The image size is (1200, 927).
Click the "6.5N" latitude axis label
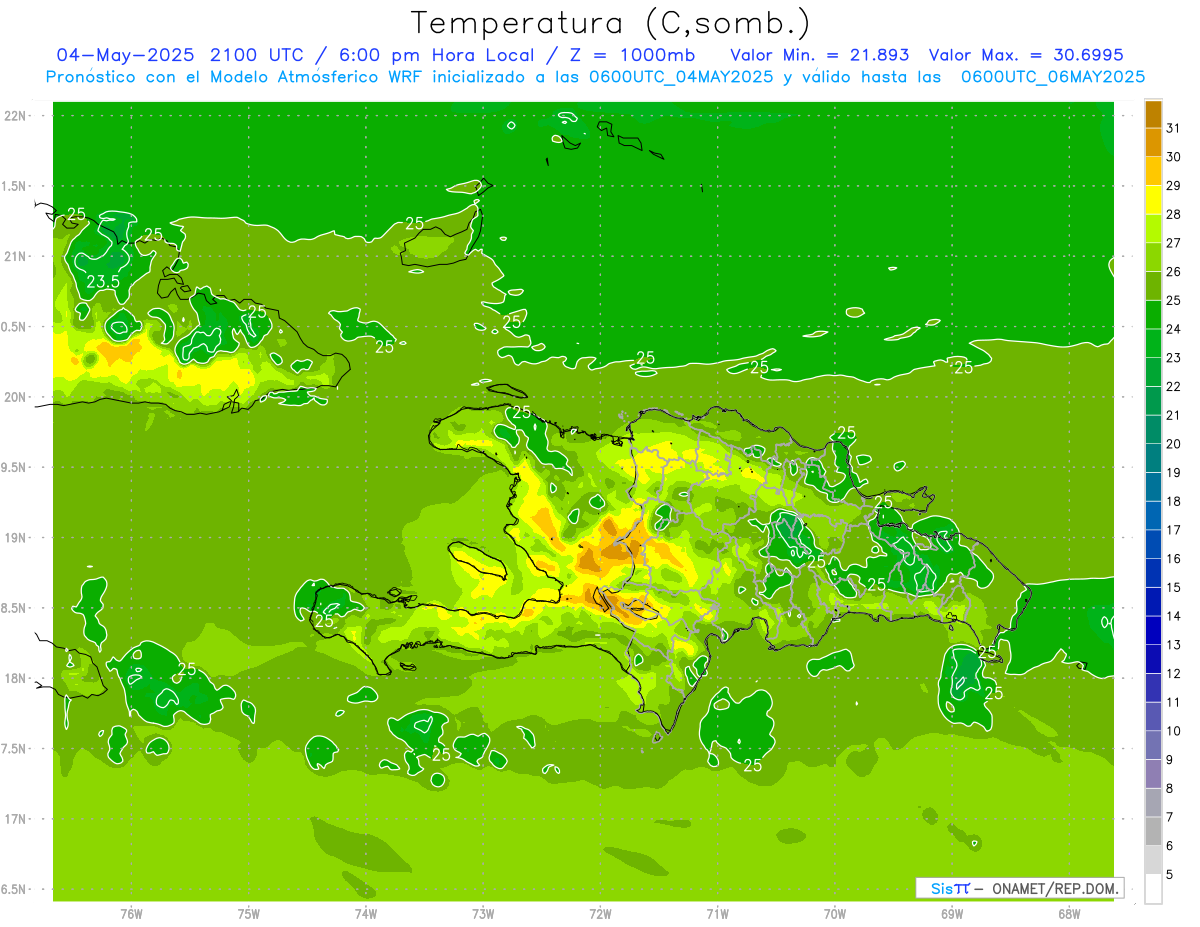click(x=15, y=890)
